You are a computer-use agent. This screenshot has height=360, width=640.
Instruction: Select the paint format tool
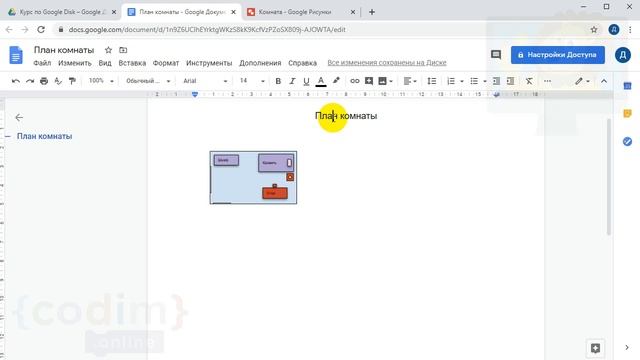(72, 81)
